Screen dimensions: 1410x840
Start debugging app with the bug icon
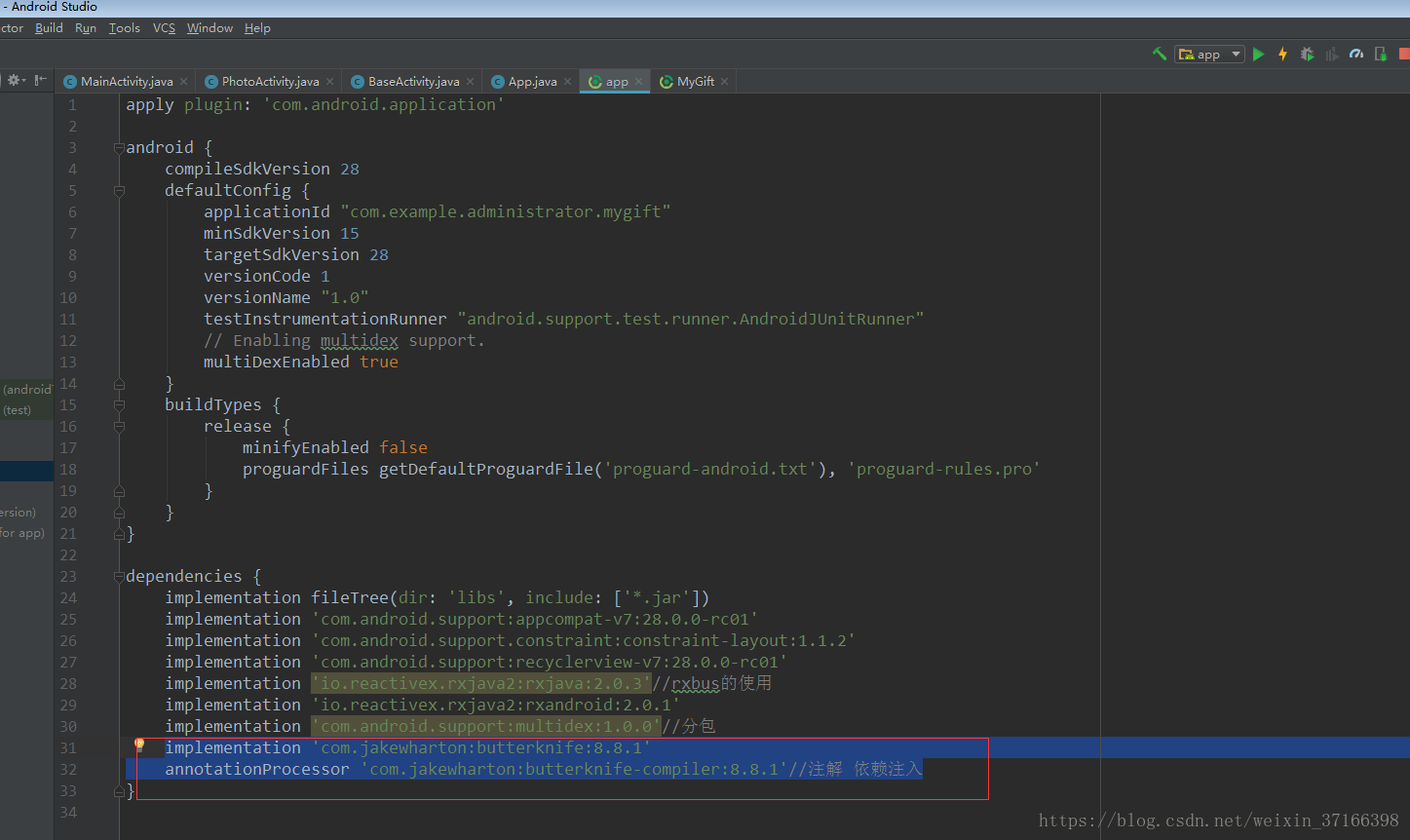click(1308, 55)
